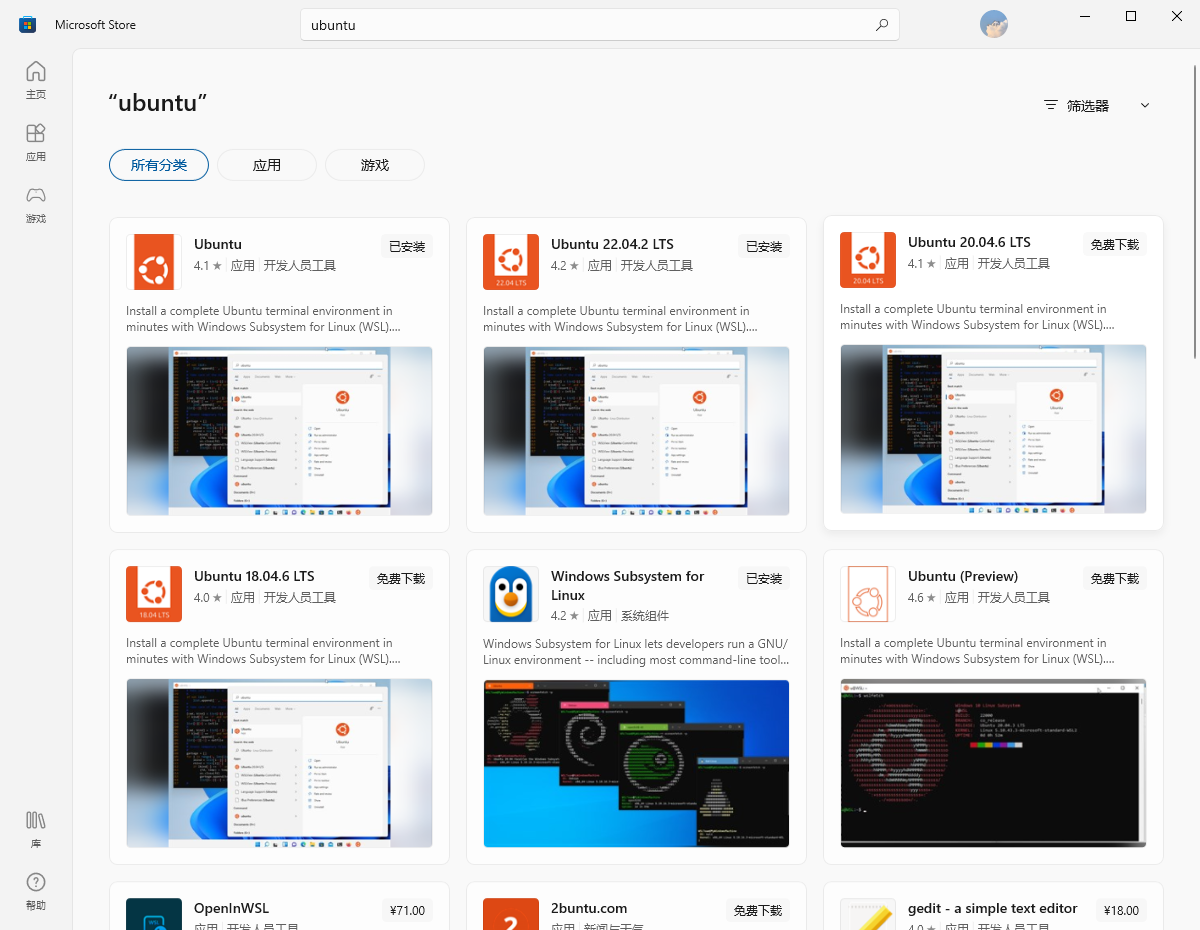Viewport: 1200px width, 930px height.
Task: Open the Microsoft Store home page
Action: point(35,78)
